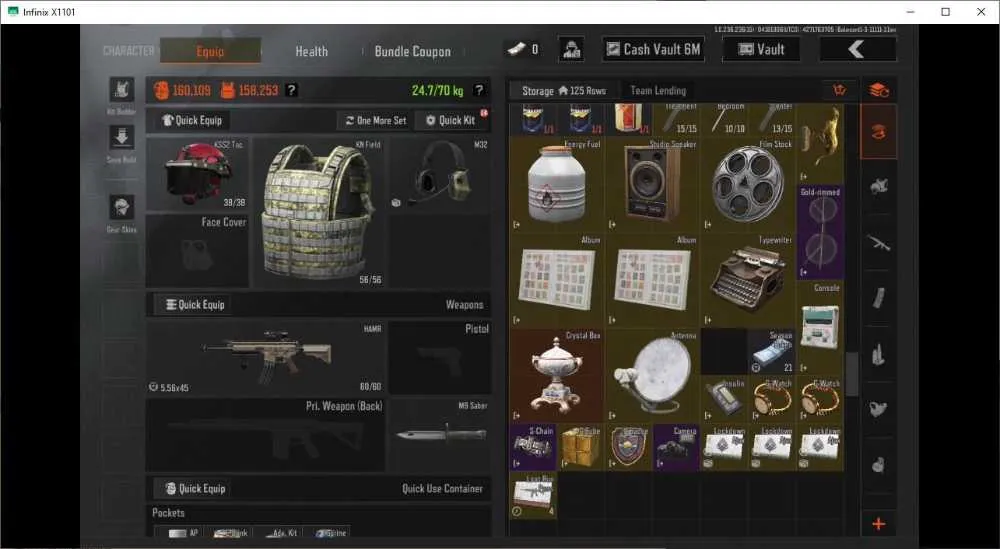Click Quick Equip for Quick Use Container
This screenshot has height=549, width=1000.
pyautogui.click(x=195, y=488)
